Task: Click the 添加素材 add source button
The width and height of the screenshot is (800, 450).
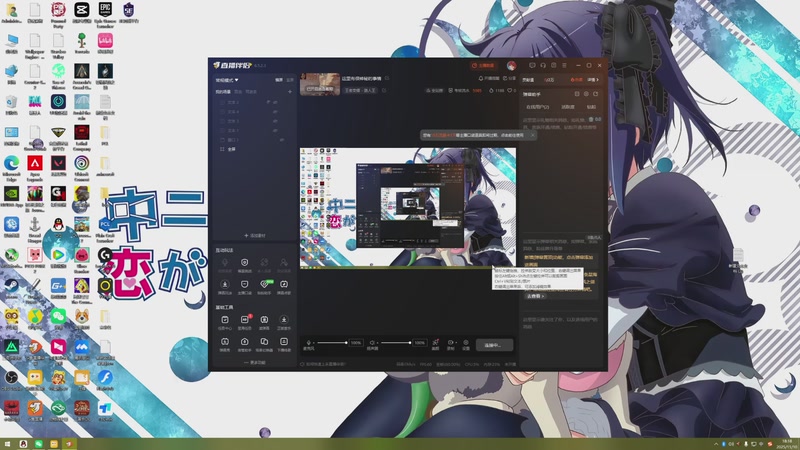Action: coord(254,236)
